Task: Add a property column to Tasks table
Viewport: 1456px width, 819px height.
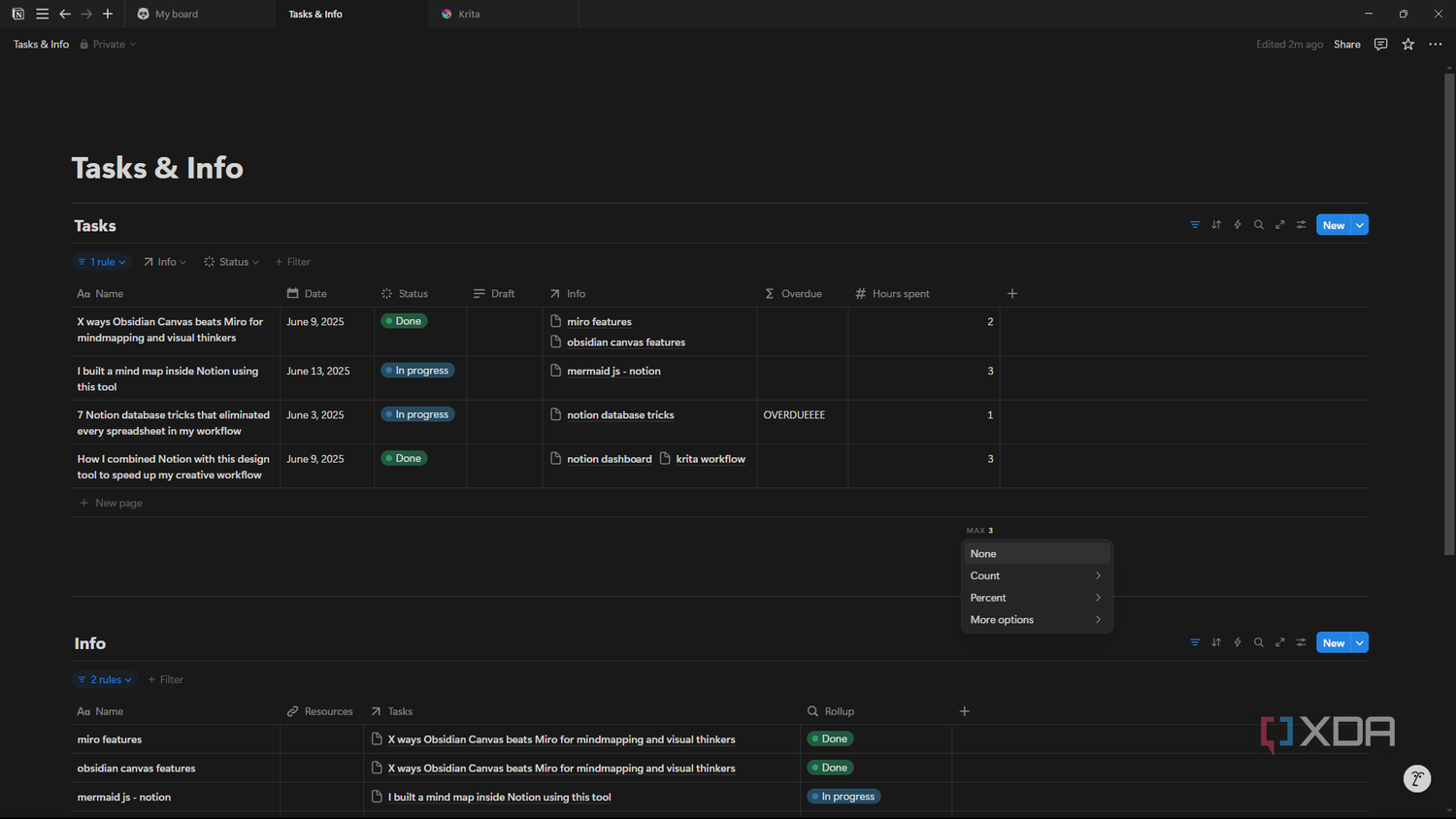Action: click(1012, 293)
